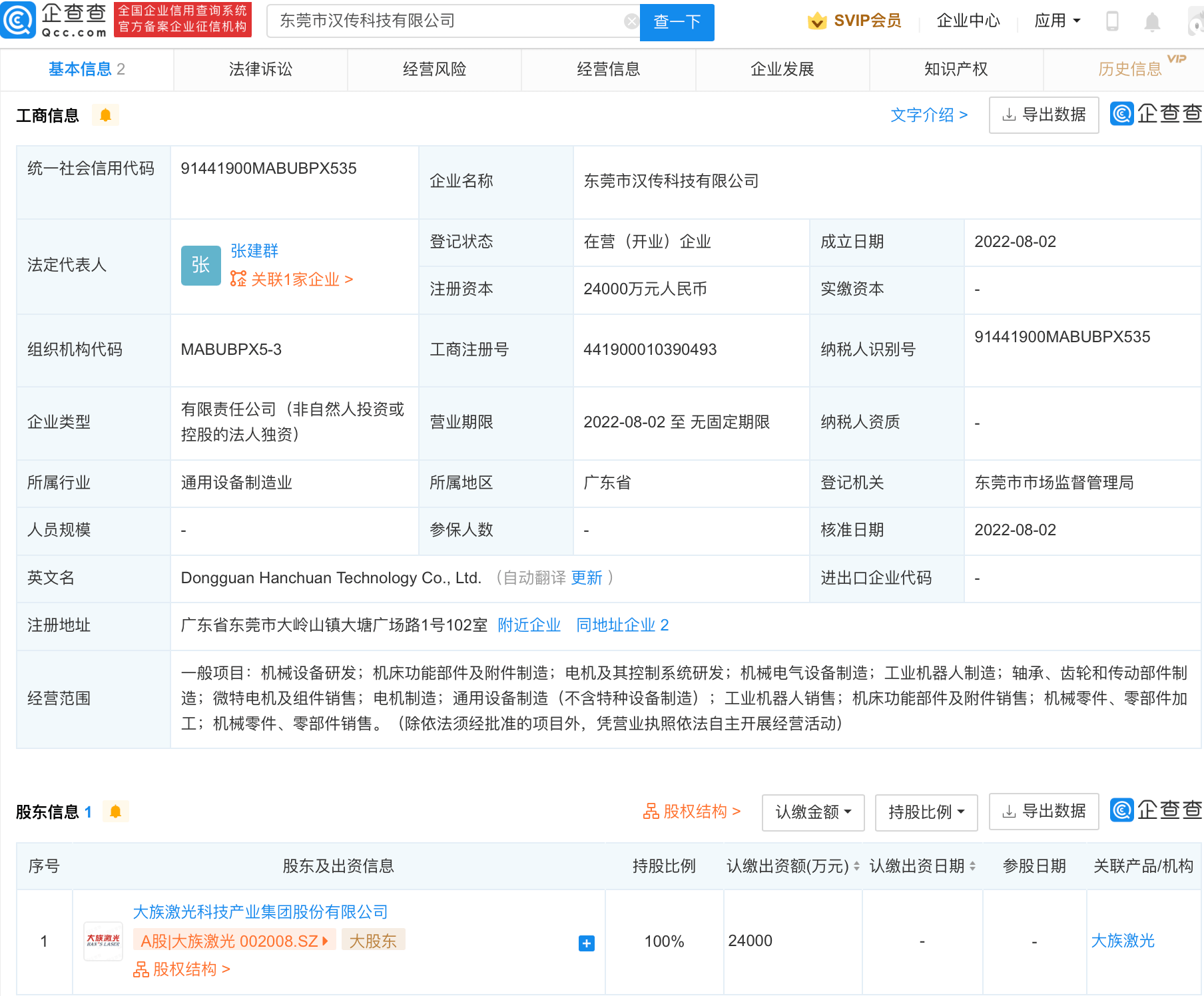Click the company name search input field
The width and height of the screenshot is (1204, 996).
pyautogui.click(x=446, y=21)
